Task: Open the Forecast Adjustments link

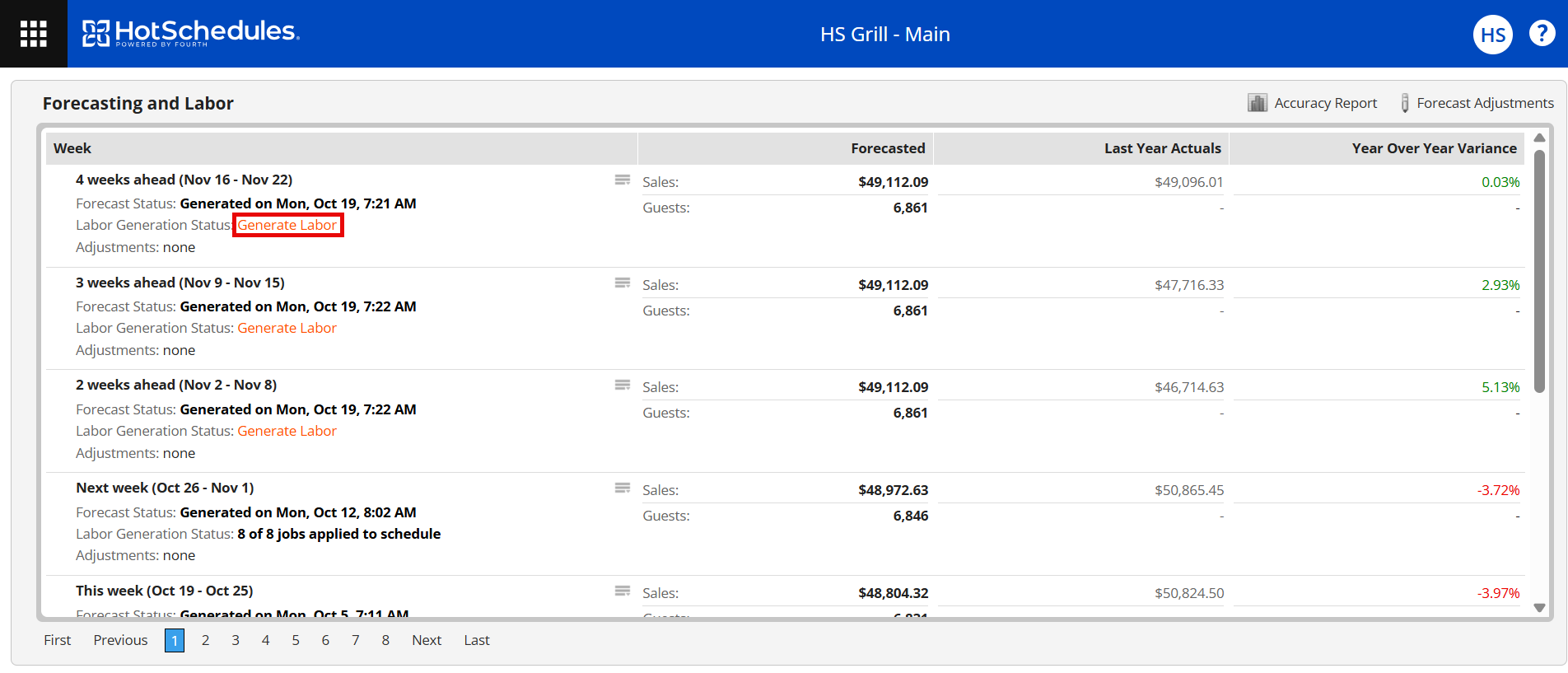Action: coord(1485,103)
